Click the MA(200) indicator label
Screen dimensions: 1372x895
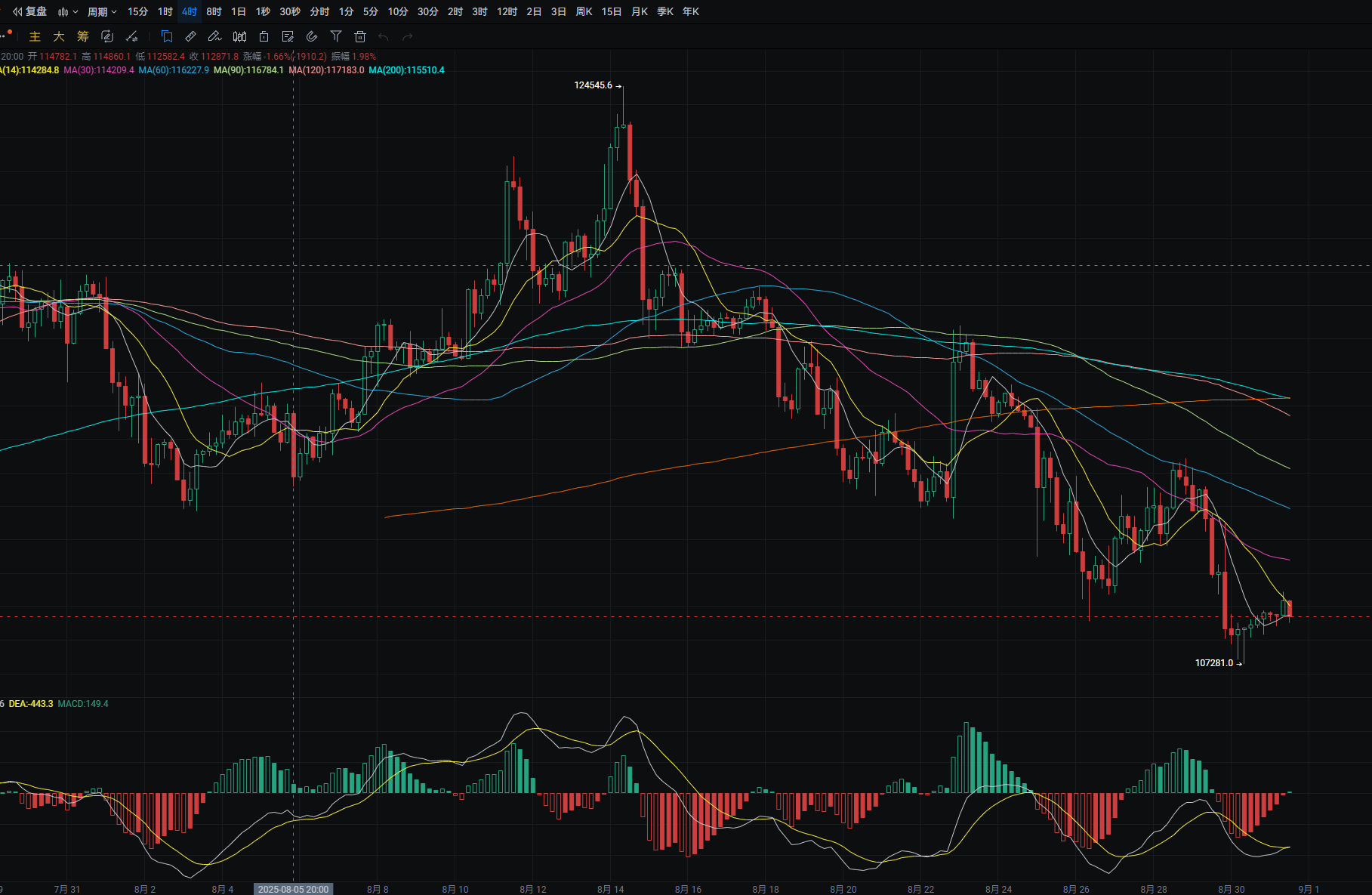point(406,70)
